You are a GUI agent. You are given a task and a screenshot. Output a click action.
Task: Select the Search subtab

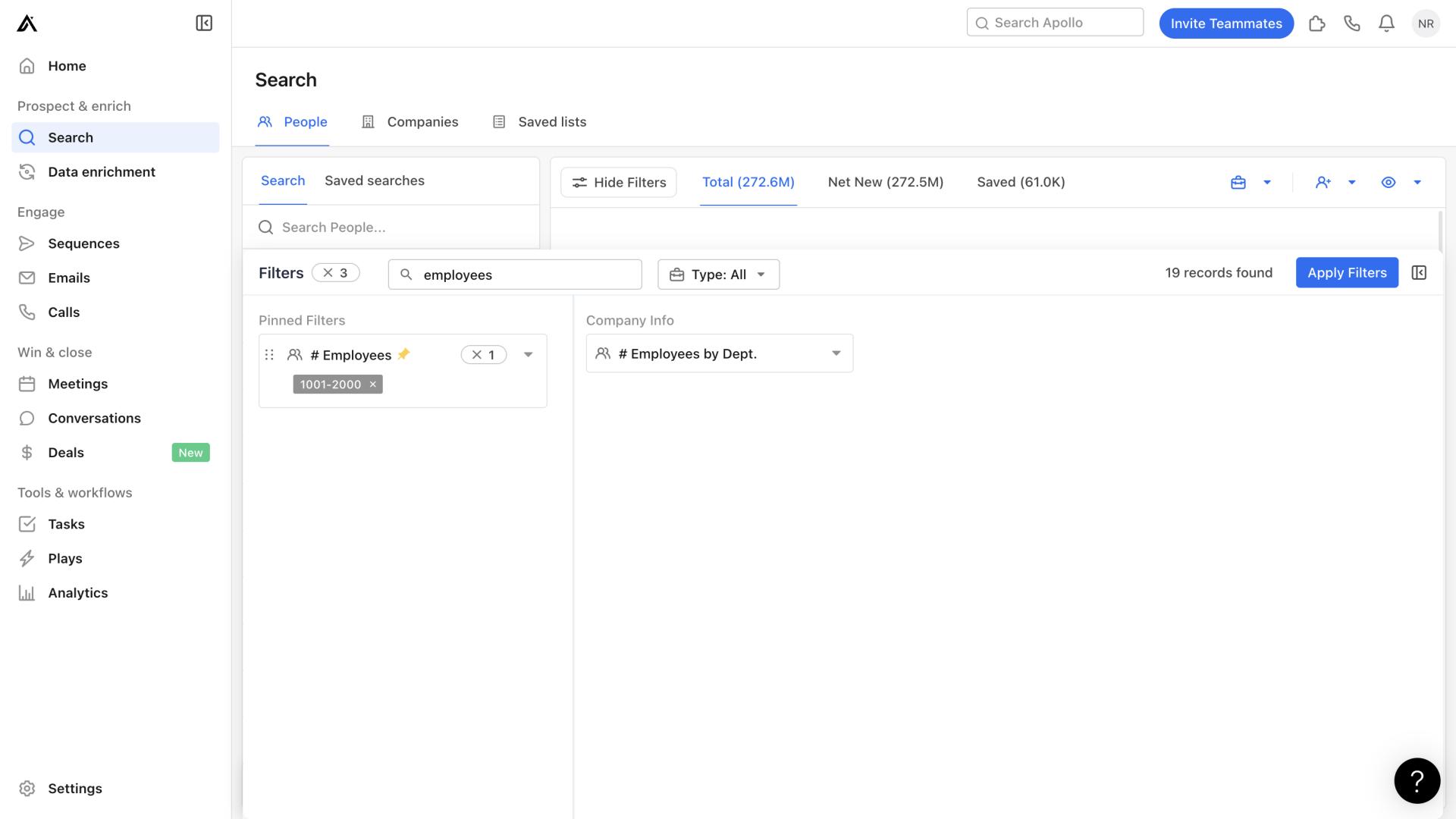tap(283, 180)
